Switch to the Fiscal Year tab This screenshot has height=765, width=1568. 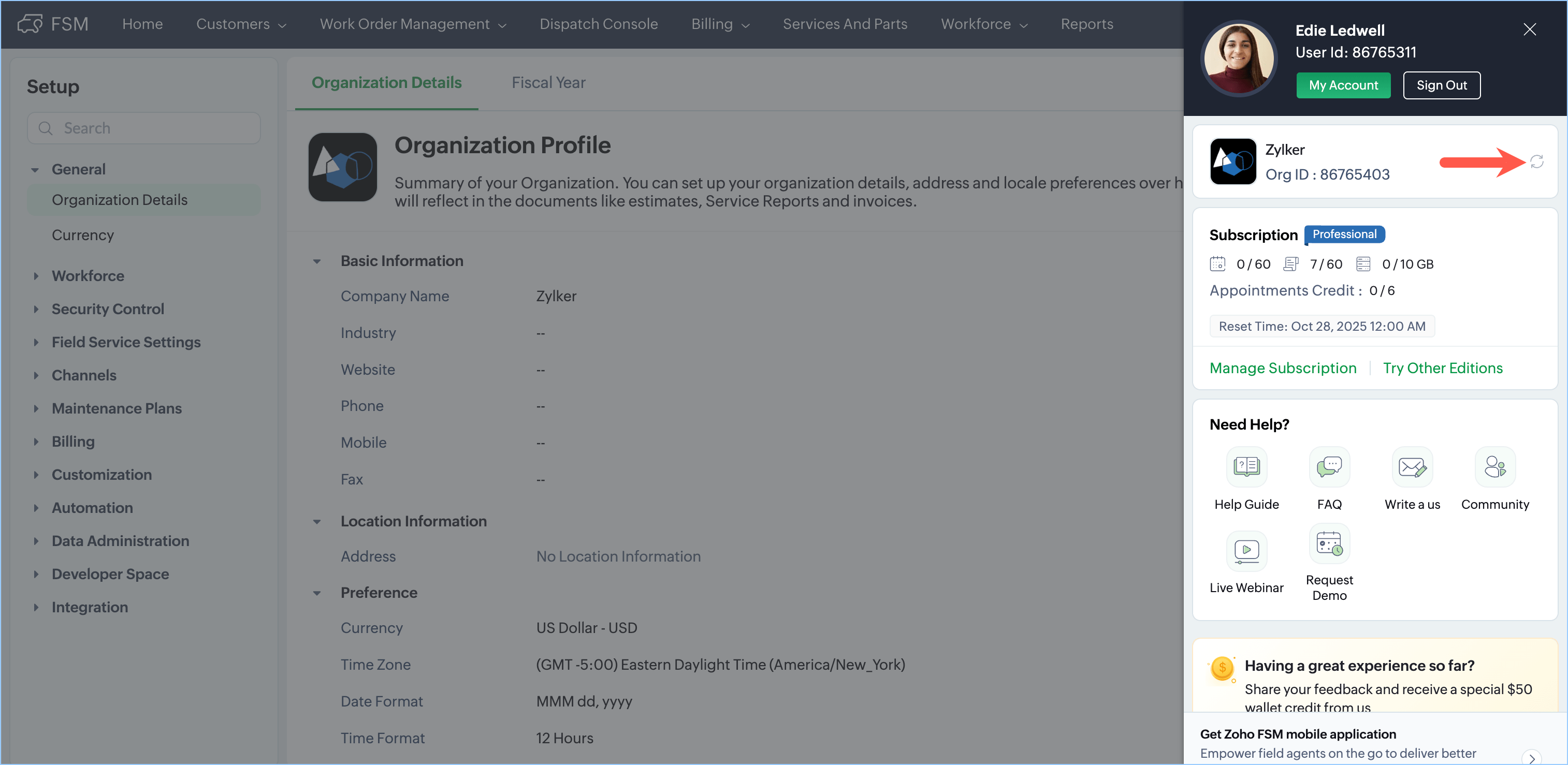point(548,82)
